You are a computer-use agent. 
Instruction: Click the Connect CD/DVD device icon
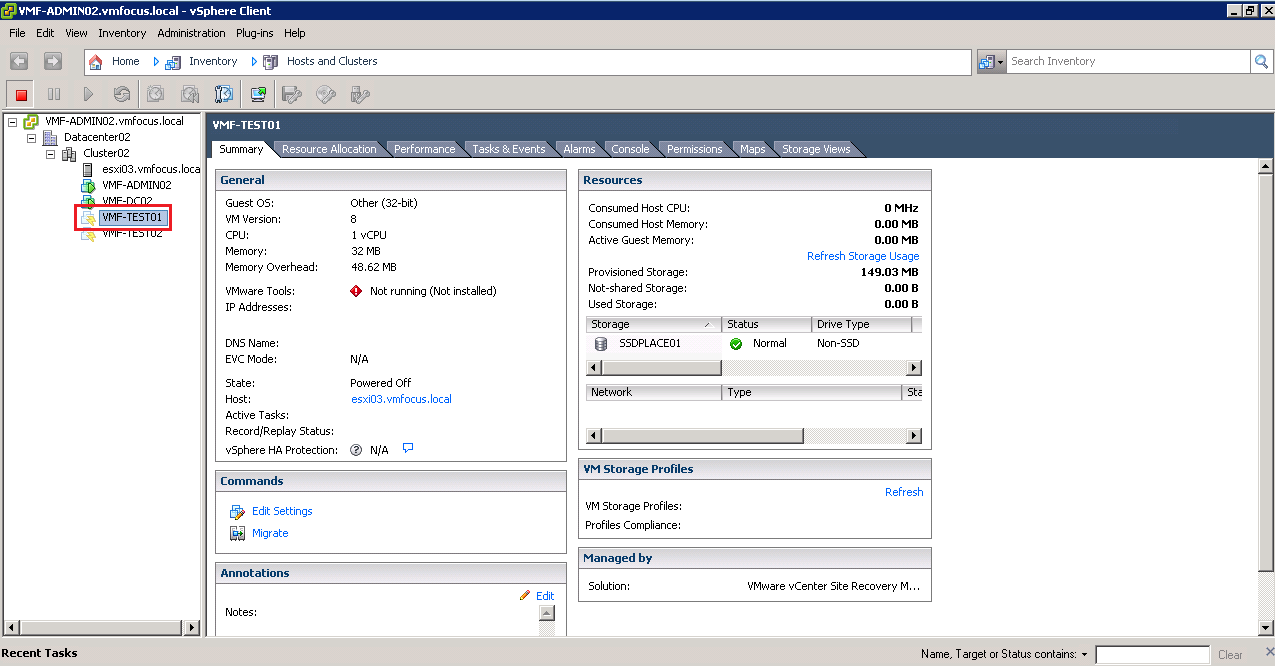tap(326, 95)
